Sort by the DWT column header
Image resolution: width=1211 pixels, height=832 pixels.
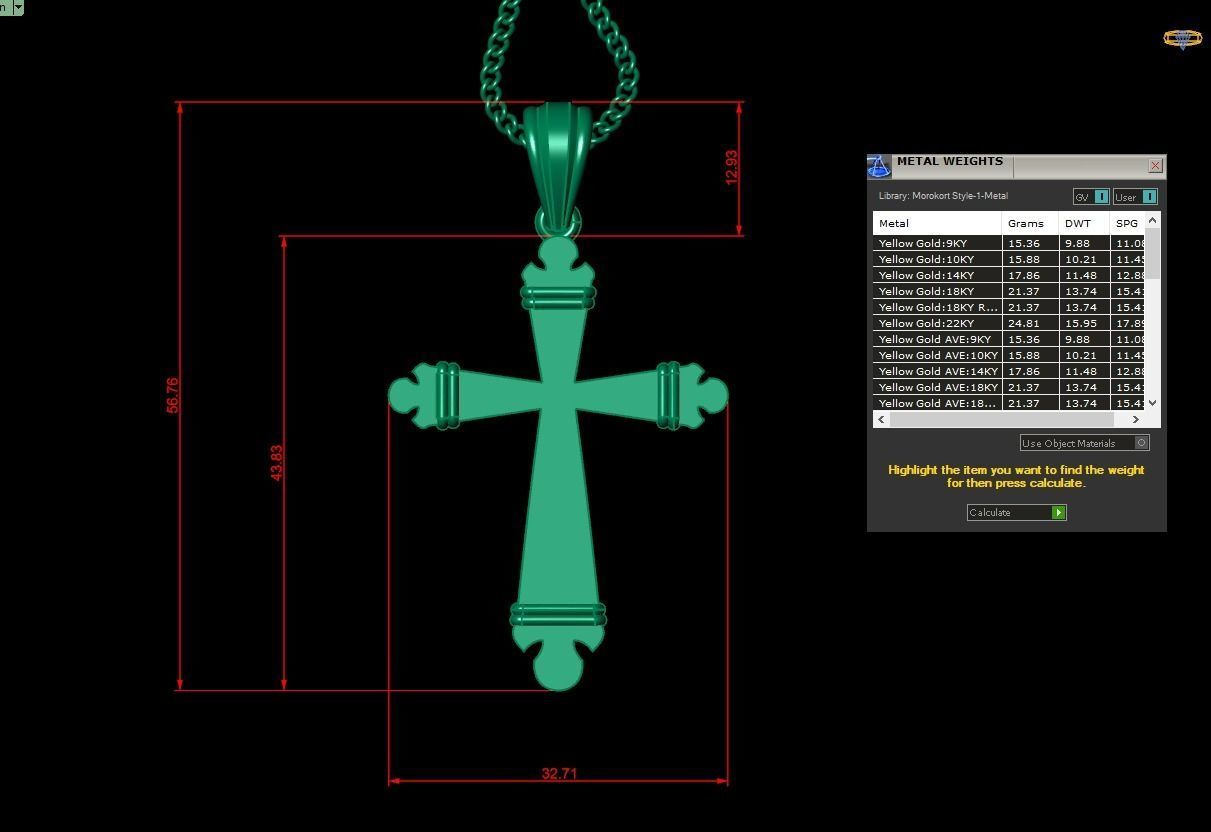coord(1084,224)
